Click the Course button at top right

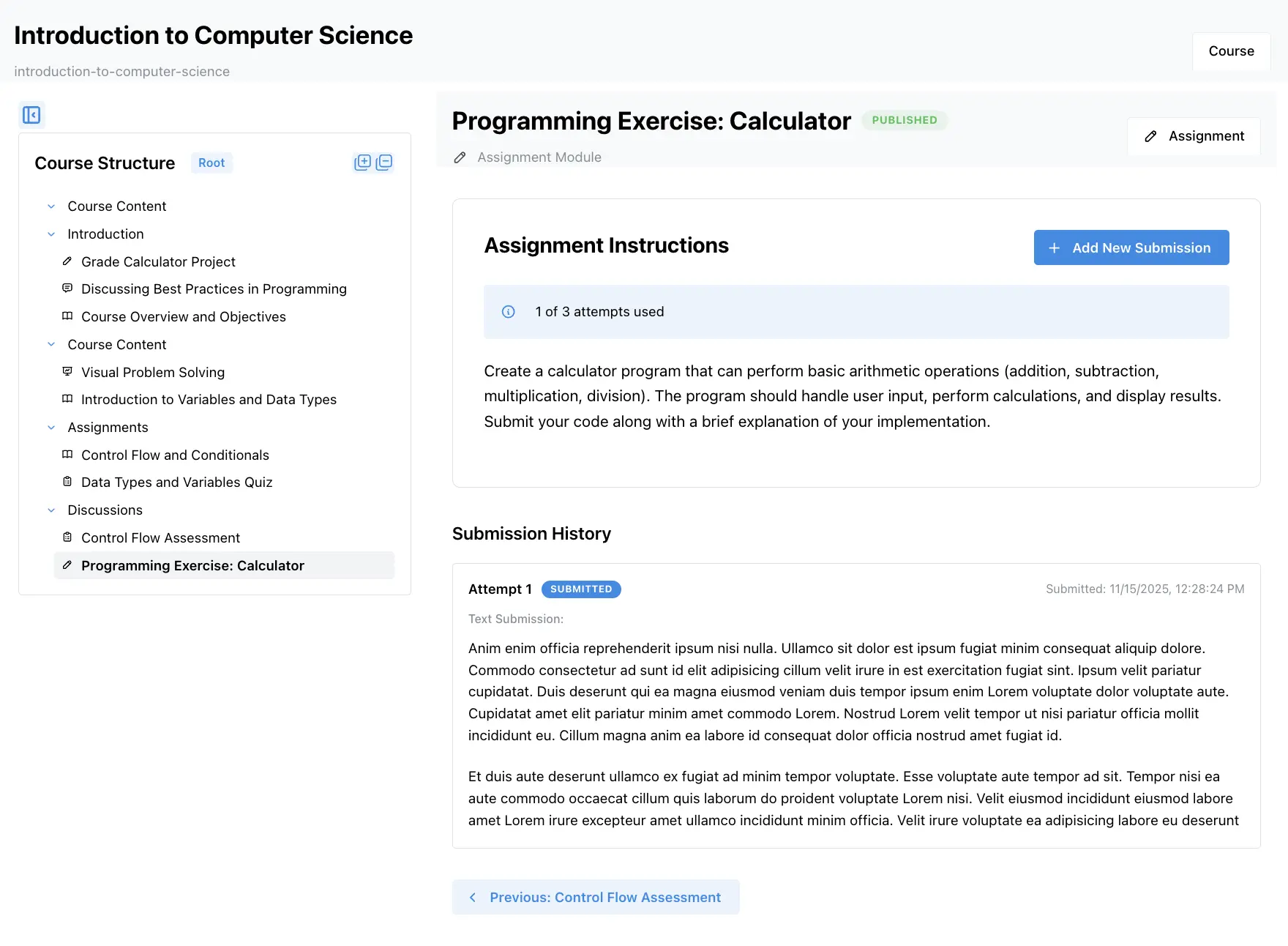pyautogui.click(x=1231, y=51)
